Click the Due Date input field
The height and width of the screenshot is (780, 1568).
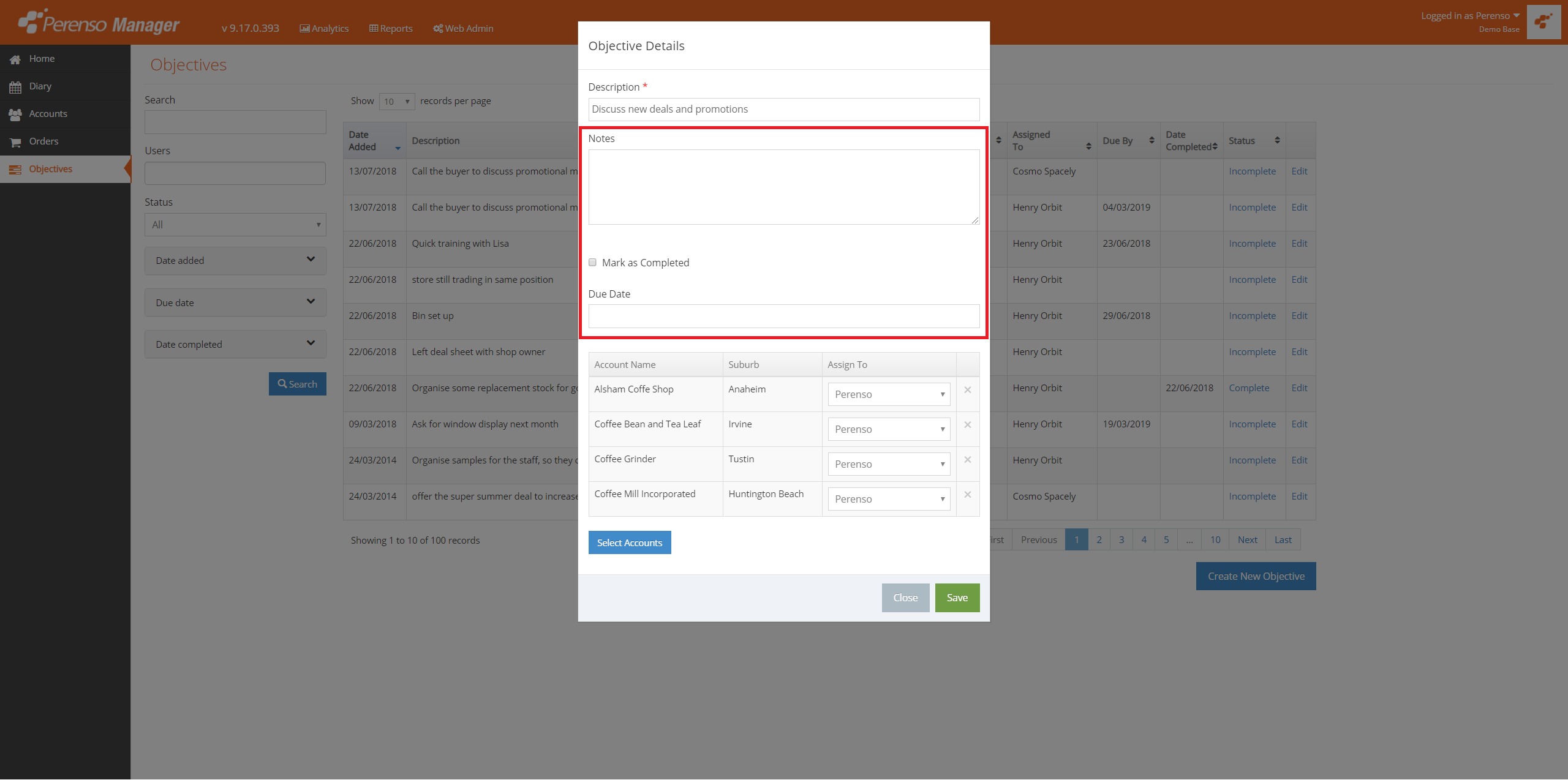pos(783,316)
